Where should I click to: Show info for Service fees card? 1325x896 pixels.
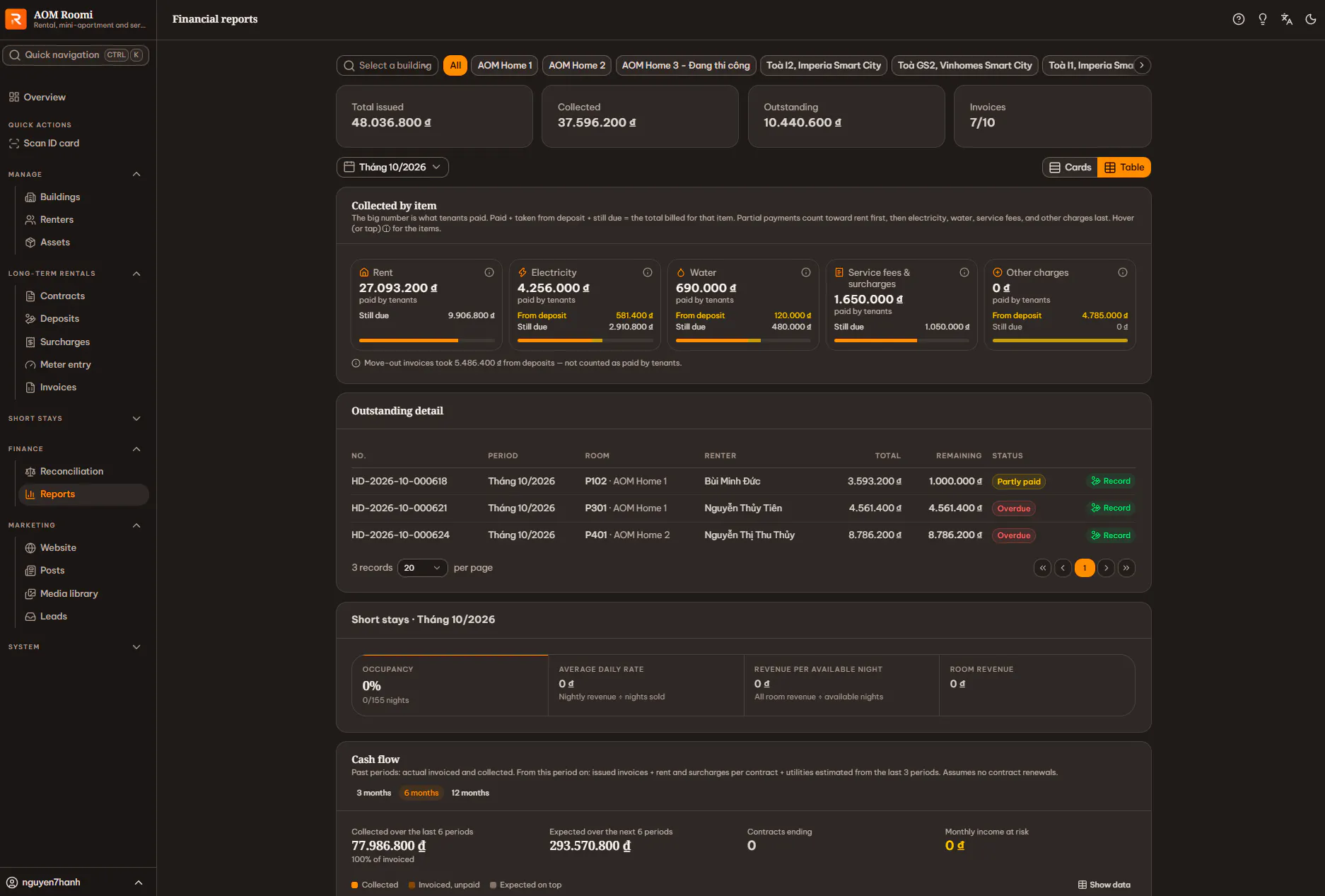964,272
